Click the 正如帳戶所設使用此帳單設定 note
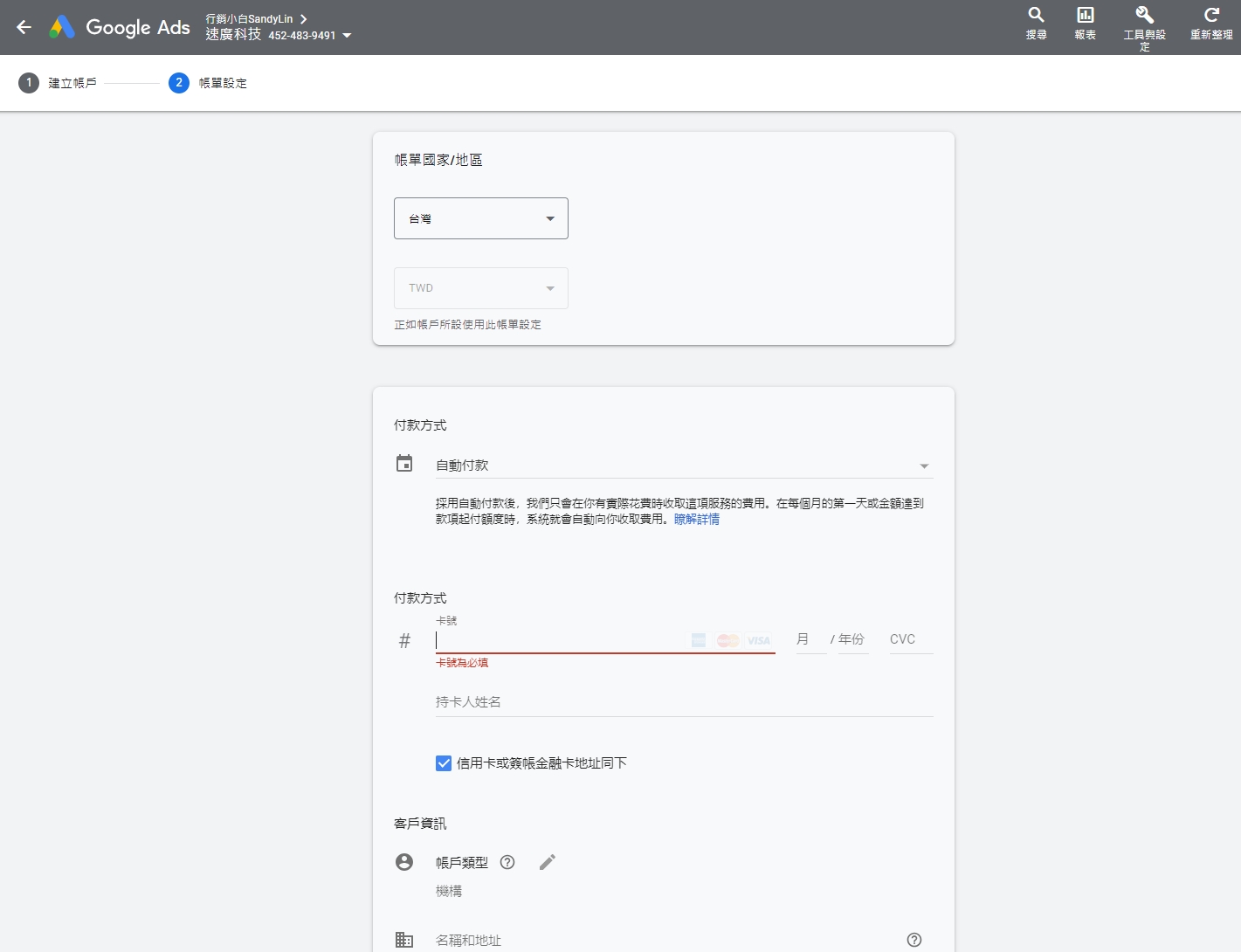 (x=468, y=325)
